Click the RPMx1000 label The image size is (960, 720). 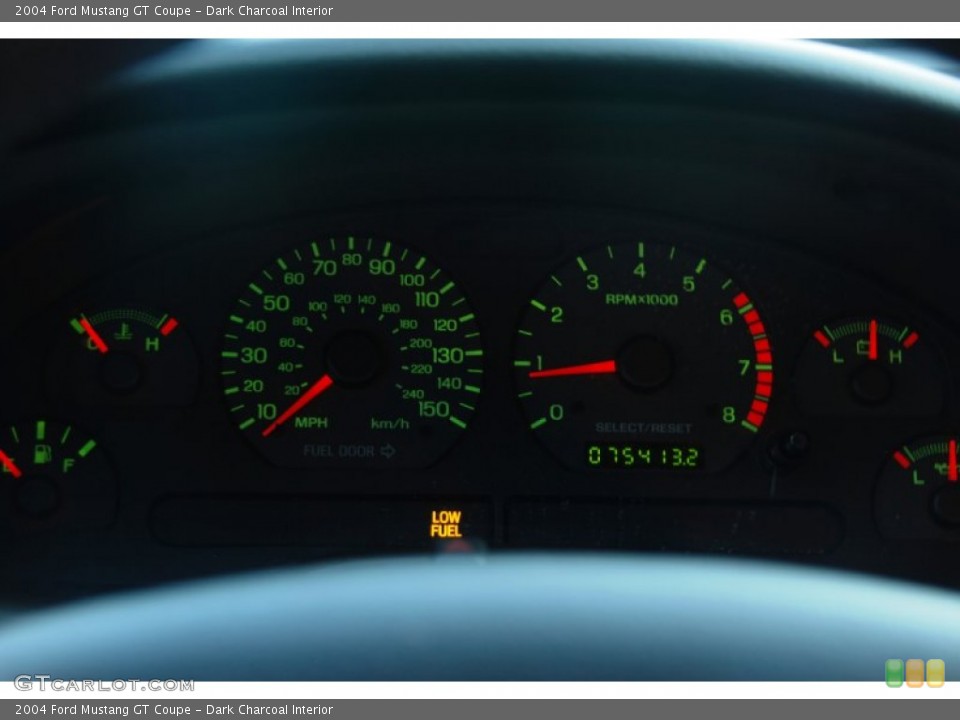[x=642, y=299]
